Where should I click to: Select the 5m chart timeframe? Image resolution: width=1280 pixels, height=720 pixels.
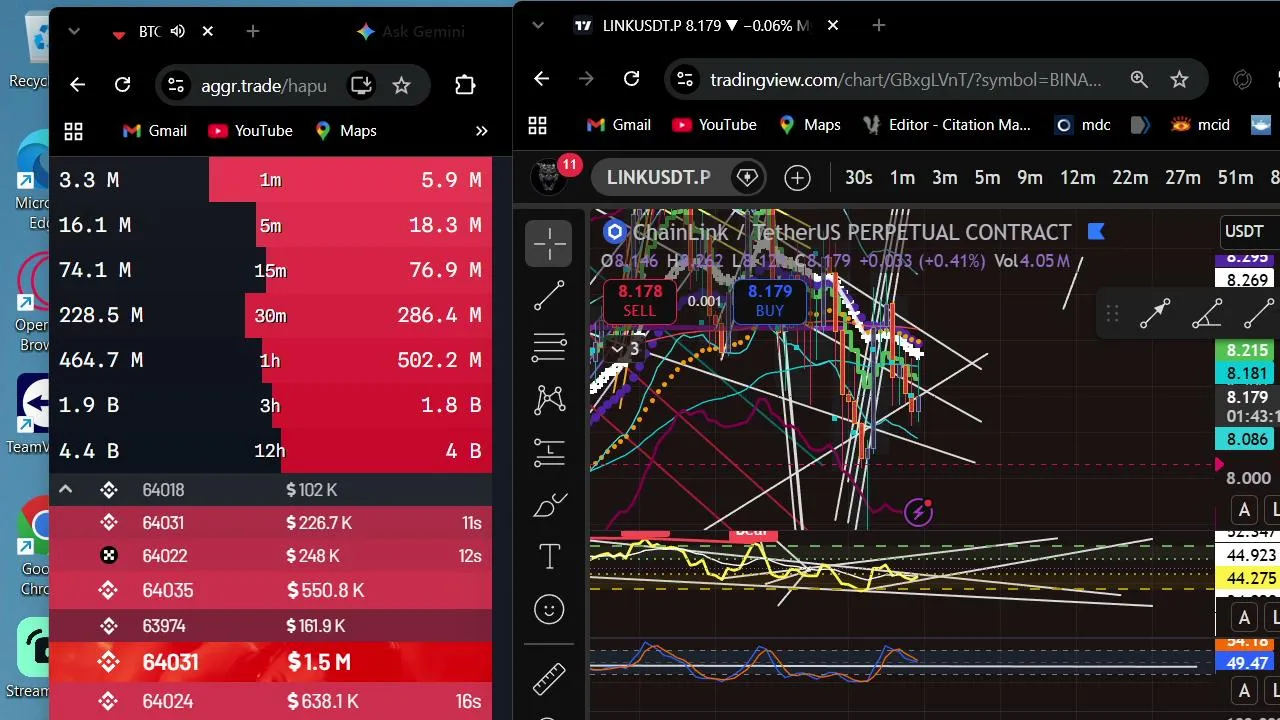[x=987, y=178]
